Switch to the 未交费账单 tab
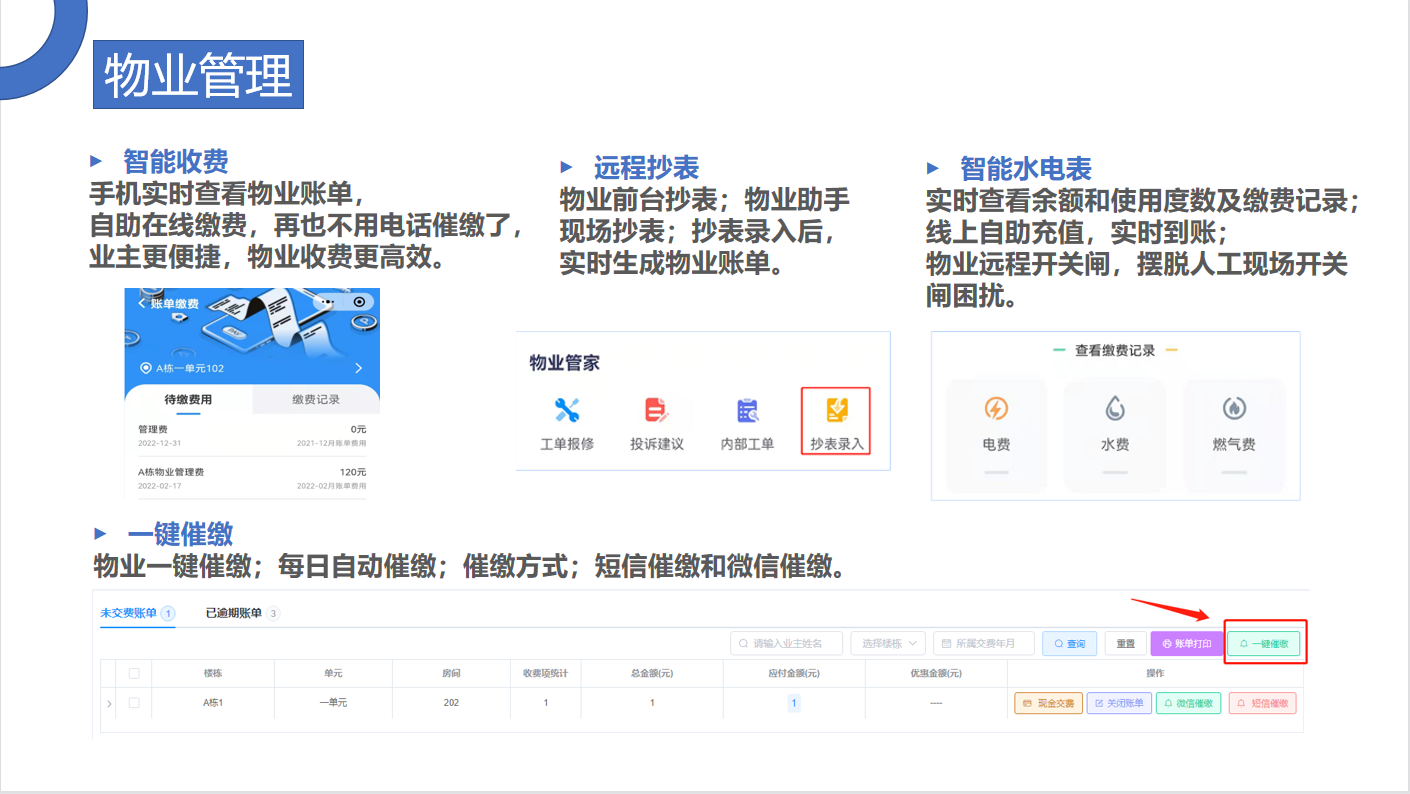 (x=138, y=613)
